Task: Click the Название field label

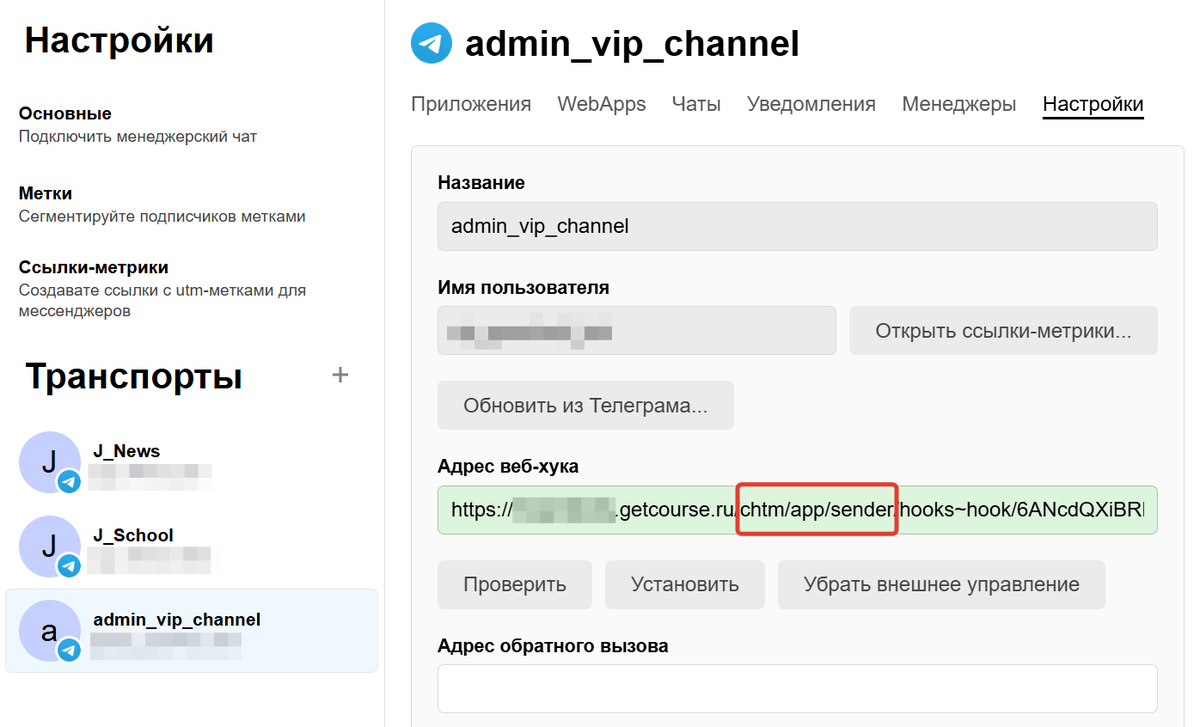Action: pos(482,183)
